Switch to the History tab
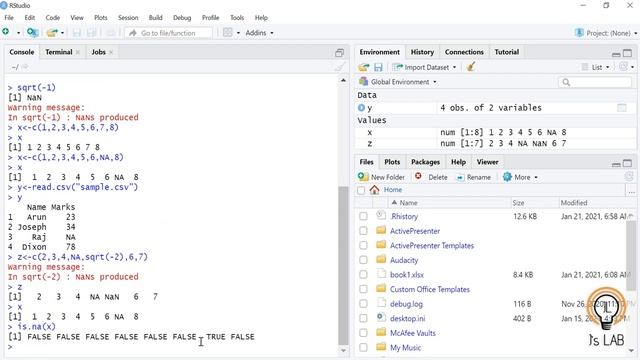The image size is (640, 360). pos(422,52)
